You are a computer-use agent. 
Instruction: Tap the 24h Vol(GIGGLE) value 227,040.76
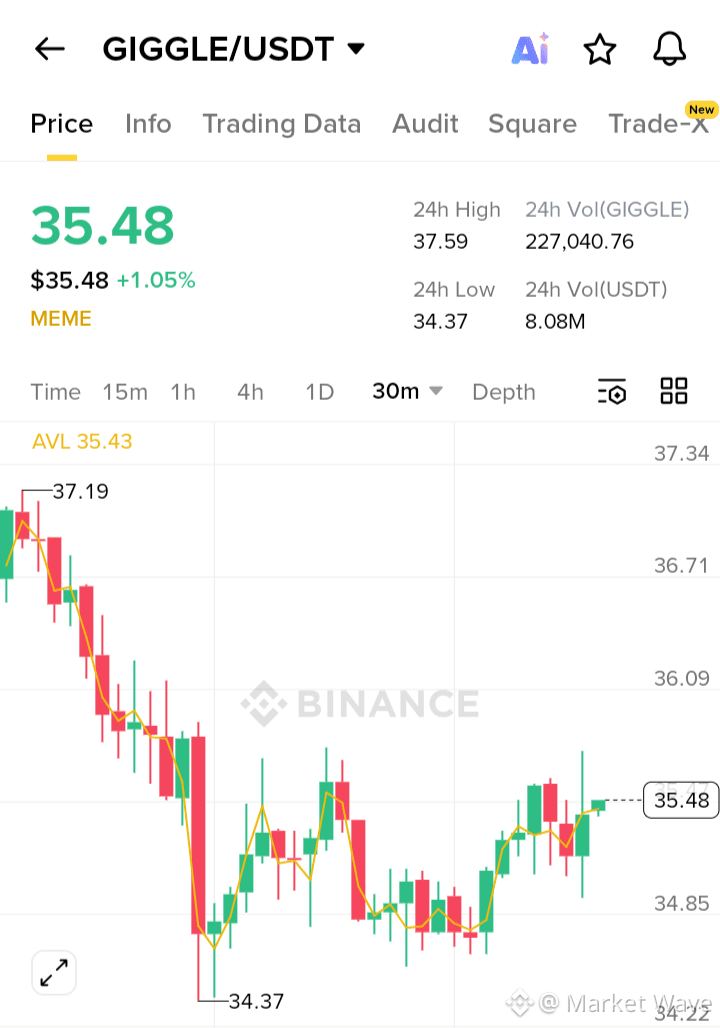(580, 242)
